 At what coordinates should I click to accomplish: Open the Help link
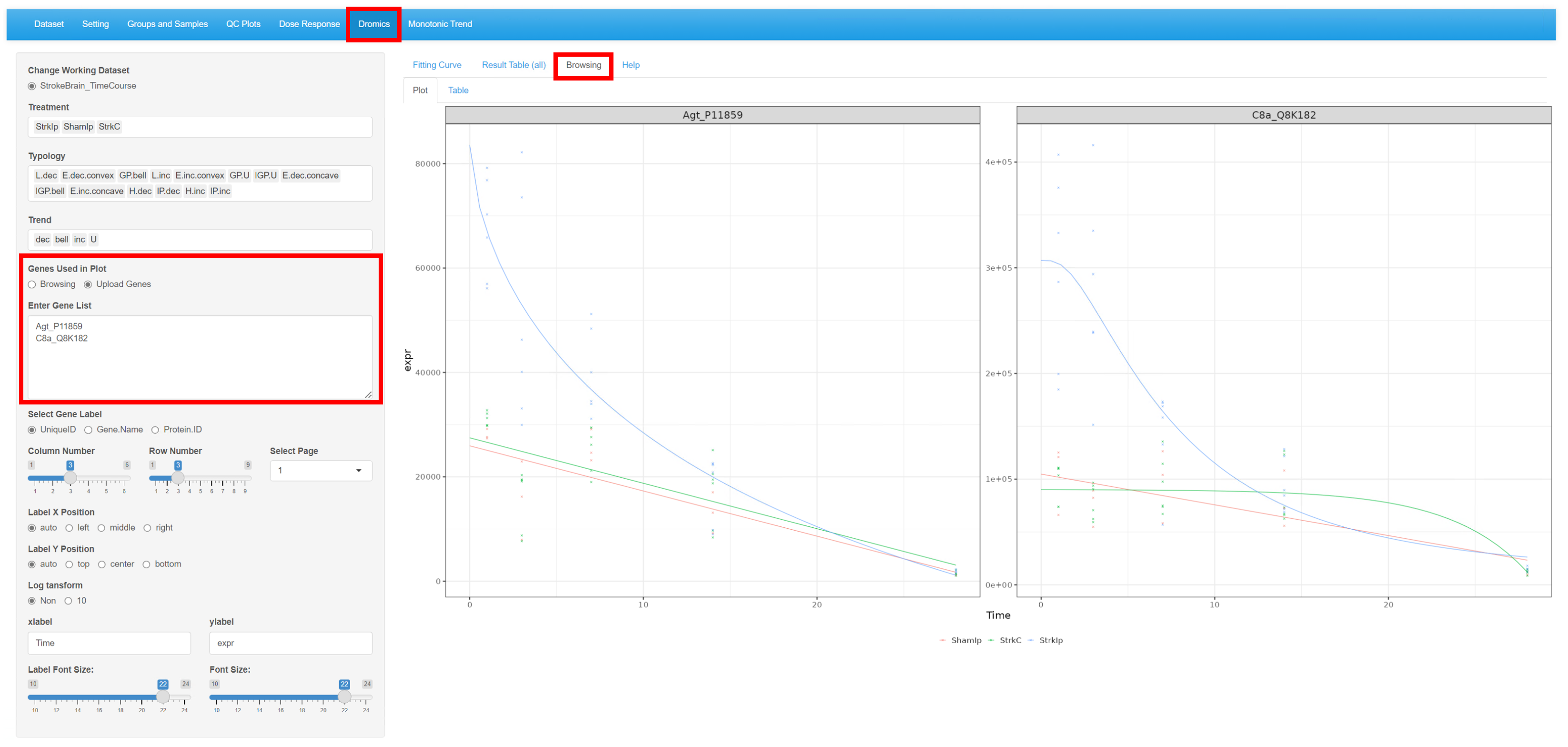click(x=630, y=65)
